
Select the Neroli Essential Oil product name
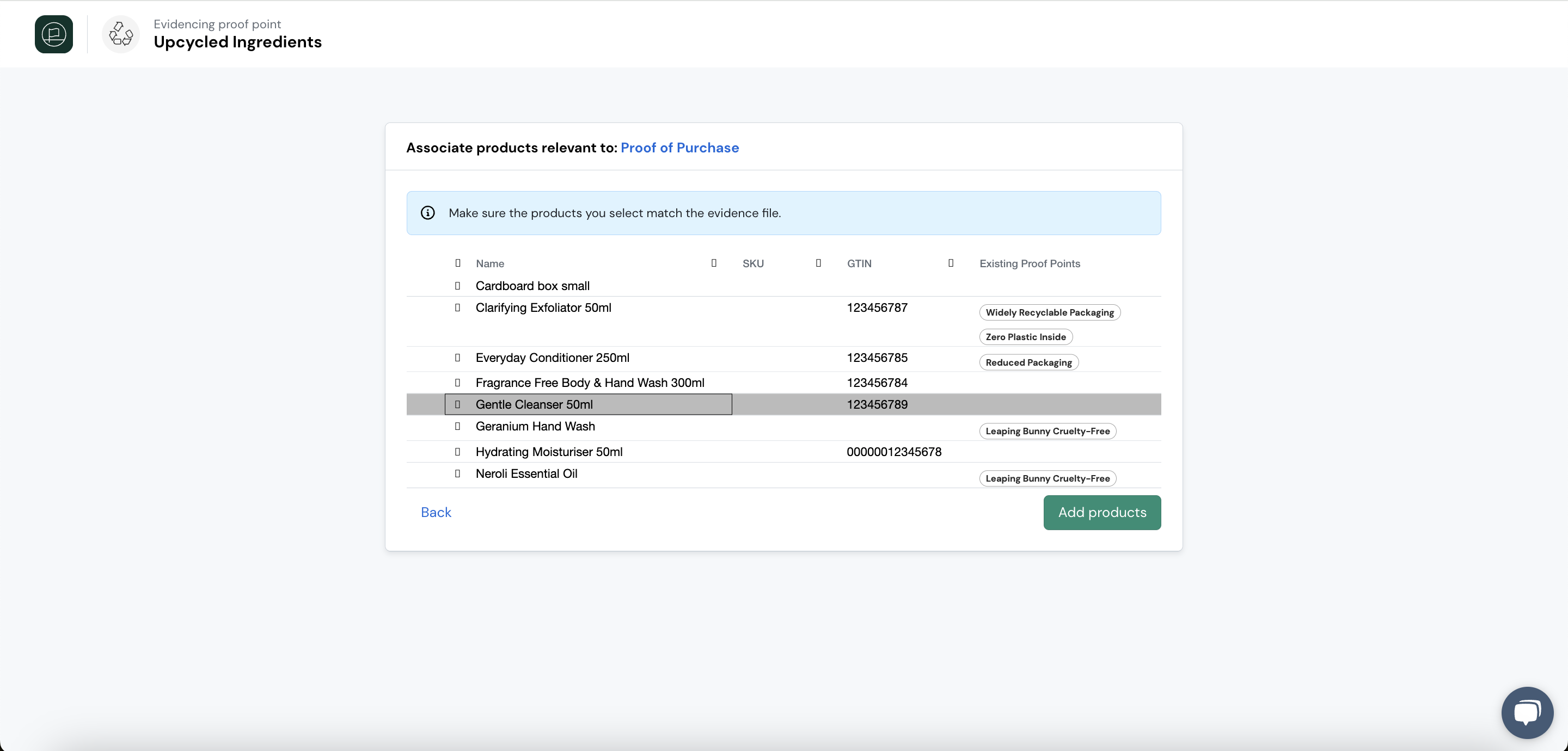pos(526,473)
